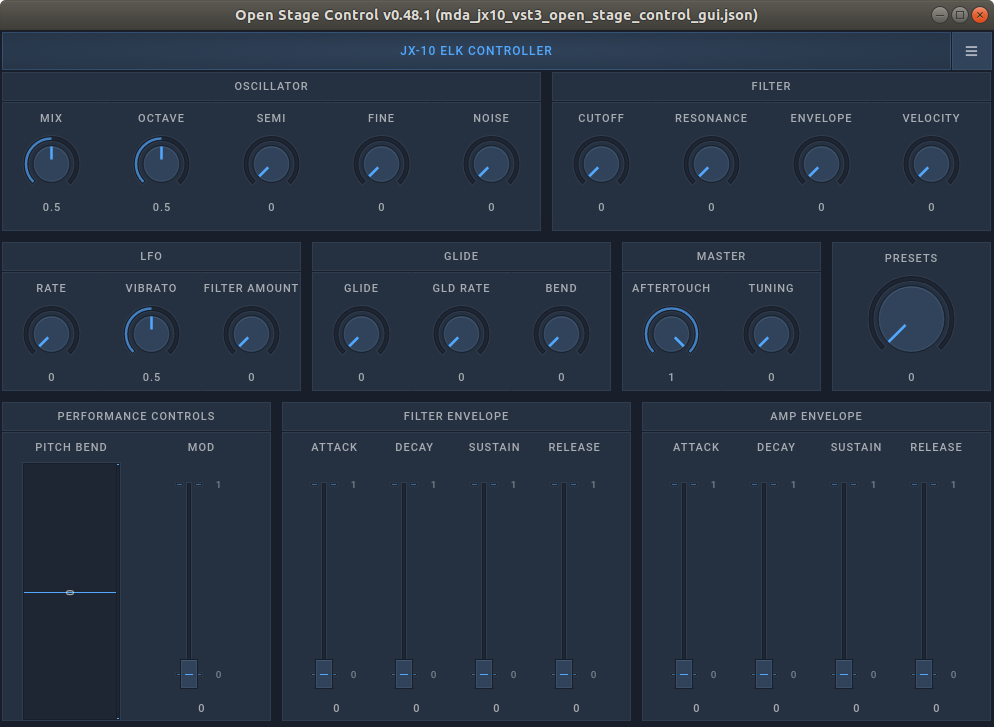Click the RESONANCE knob

tap(711, 163)
